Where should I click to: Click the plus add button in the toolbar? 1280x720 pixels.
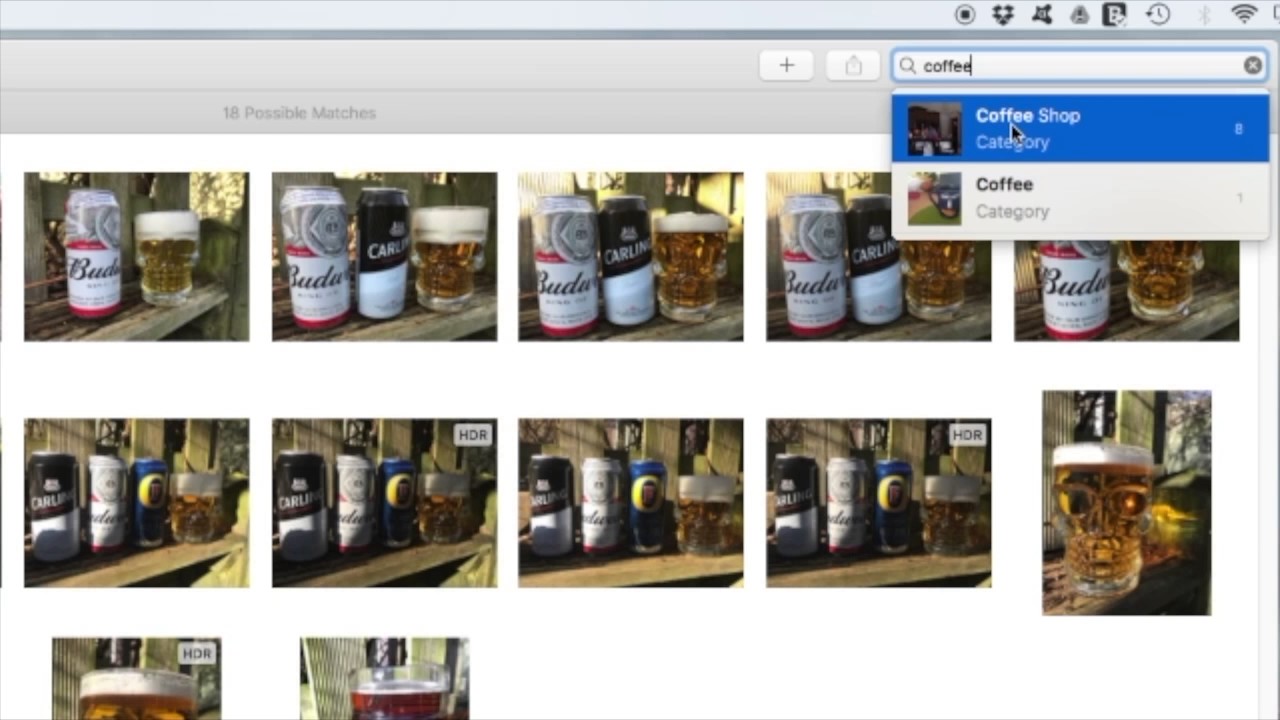786,66
